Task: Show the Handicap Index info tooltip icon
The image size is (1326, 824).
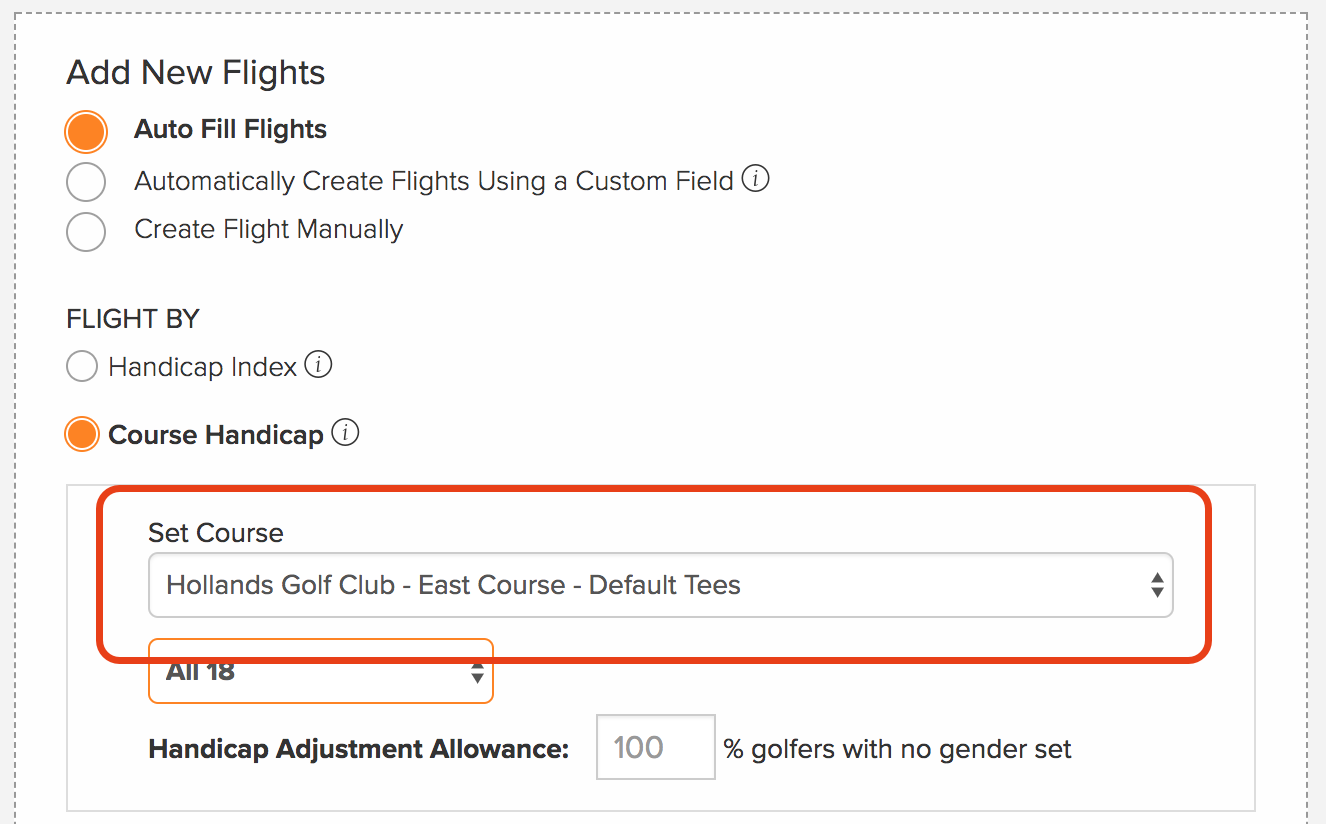Action: (318, 366)
